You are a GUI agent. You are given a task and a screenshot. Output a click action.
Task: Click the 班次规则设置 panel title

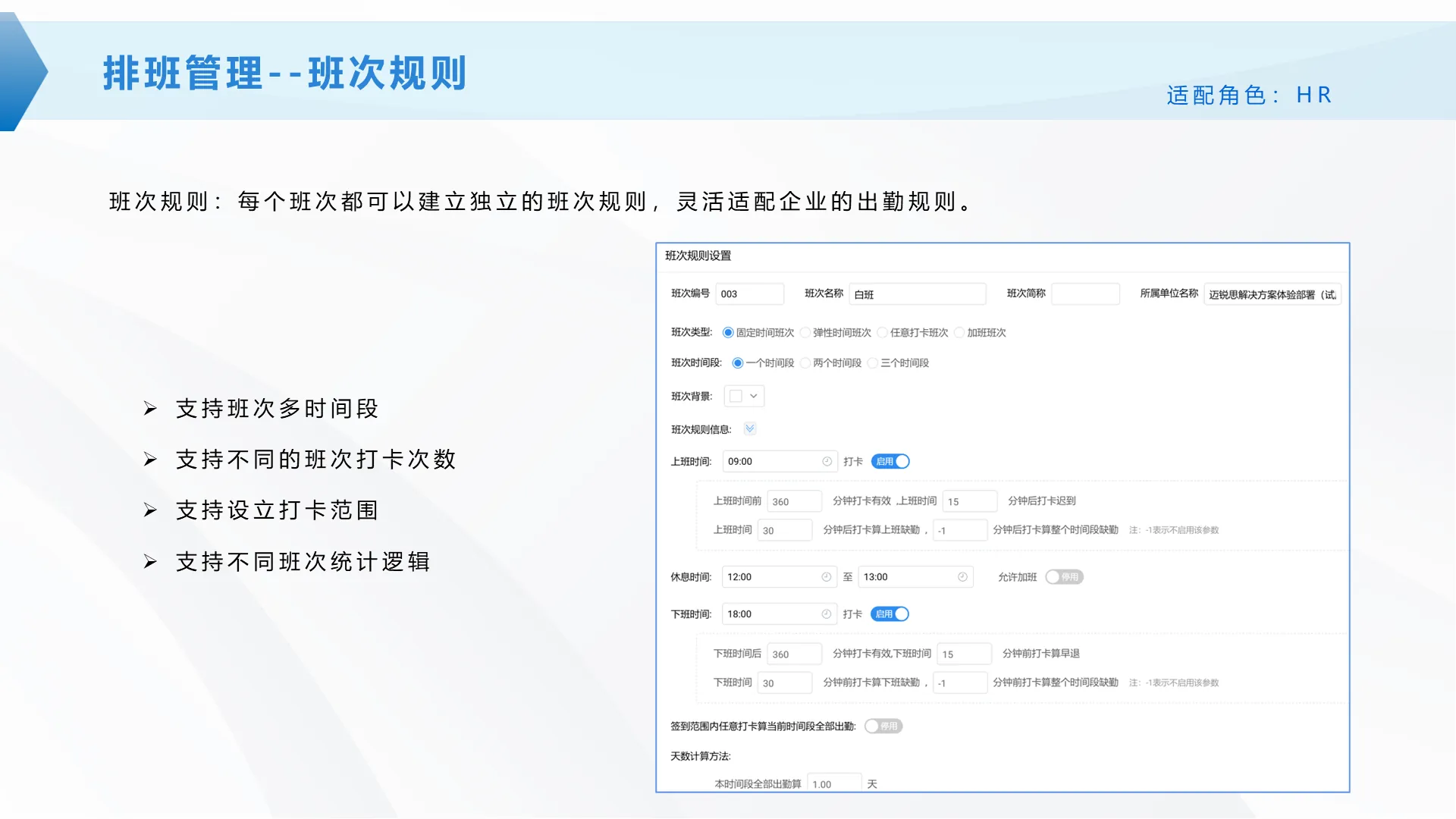coord(698,256)
